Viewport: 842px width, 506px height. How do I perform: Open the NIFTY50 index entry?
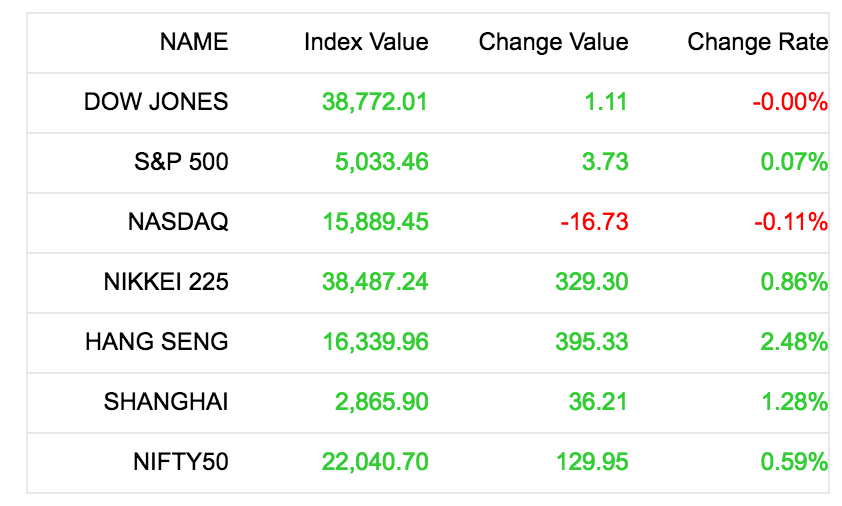pyautogui.click(x=181, y=462)
